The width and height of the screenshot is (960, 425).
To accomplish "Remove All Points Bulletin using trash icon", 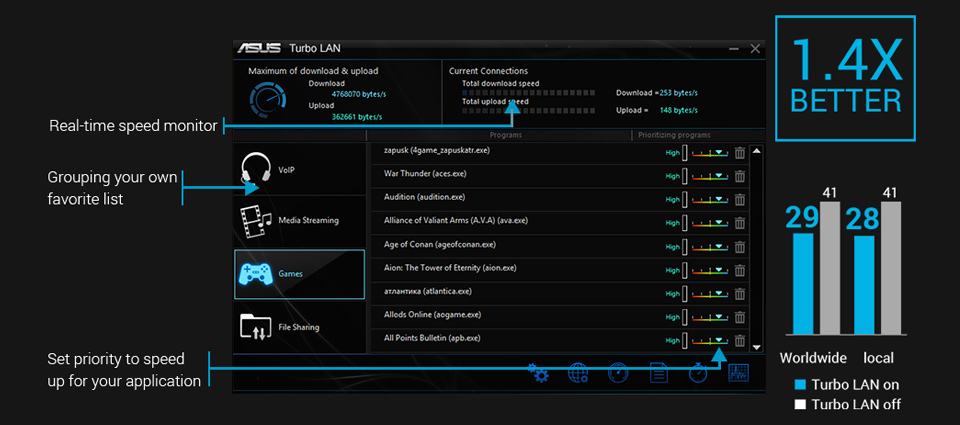I will tap(740, 340).
